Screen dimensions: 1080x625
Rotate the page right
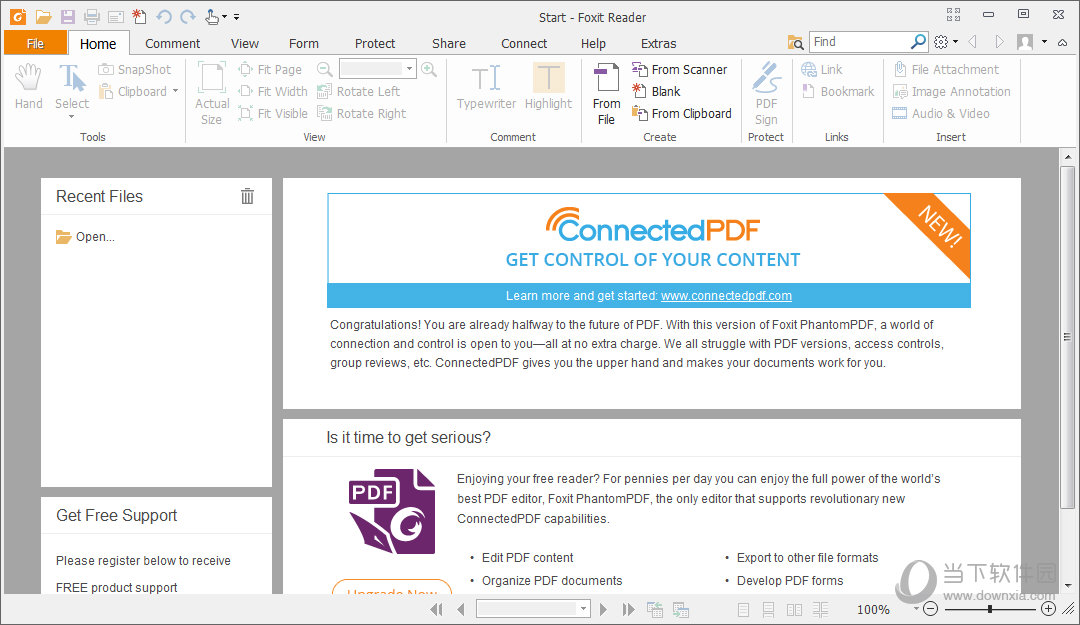[x=362, y=114]
